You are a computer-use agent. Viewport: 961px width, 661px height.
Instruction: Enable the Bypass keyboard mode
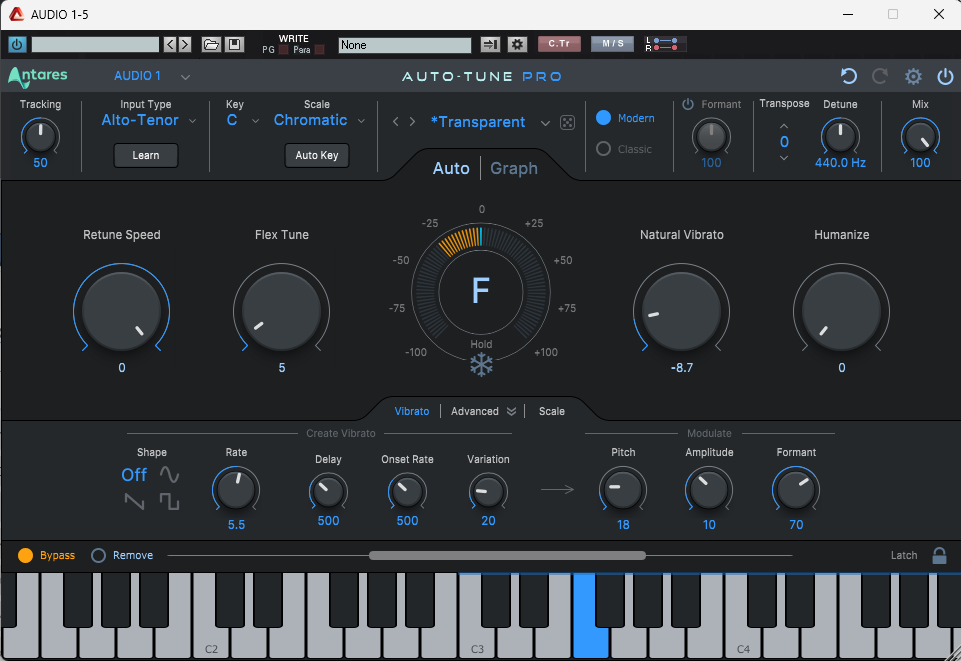(25, 555)
